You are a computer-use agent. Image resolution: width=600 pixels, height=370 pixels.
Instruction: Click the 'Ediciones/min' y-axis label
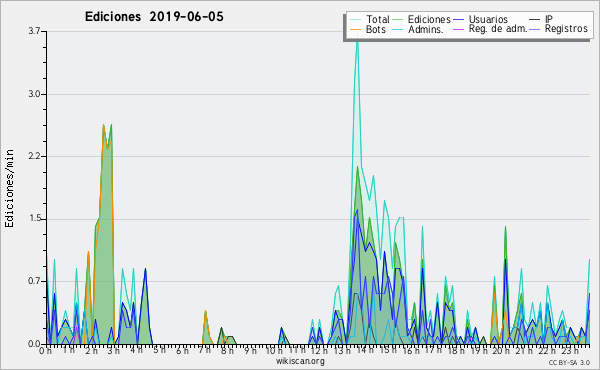point(9,188)
